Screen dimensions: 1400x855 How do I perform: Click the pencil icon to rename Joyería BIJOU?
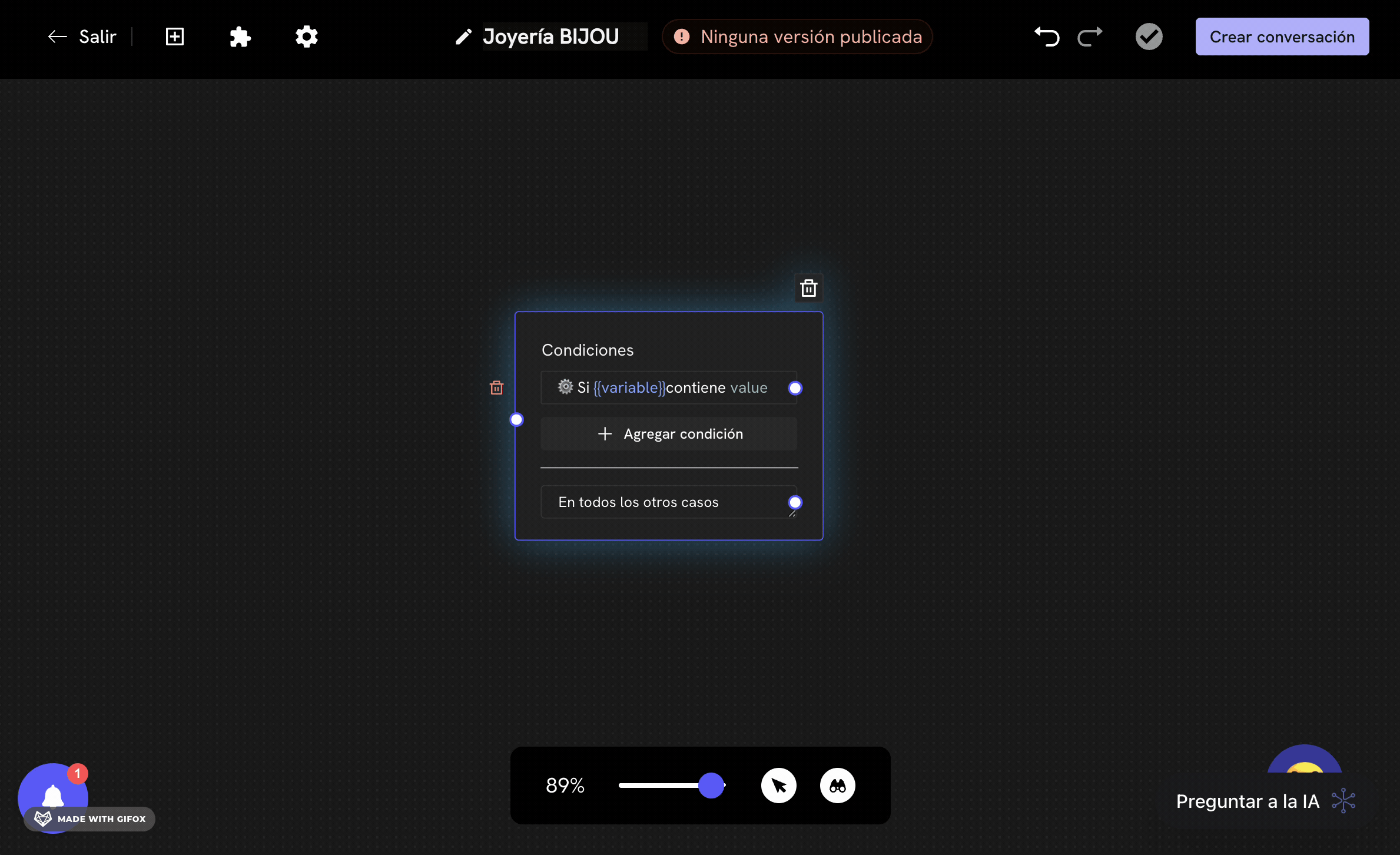(463, 37)
